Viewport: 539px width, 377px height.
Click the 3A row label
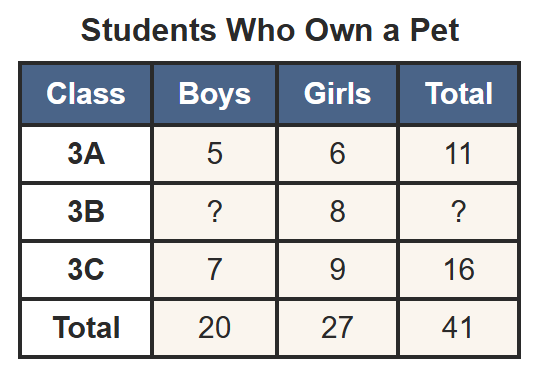click(x=86, y=154)
